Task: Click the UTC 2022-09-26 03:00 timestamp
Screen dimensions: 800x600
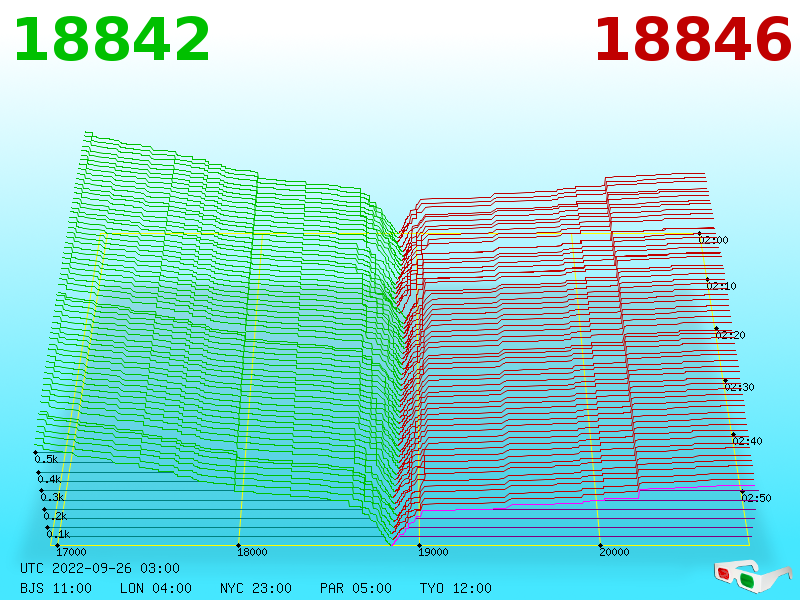Action: coord(100,568)
